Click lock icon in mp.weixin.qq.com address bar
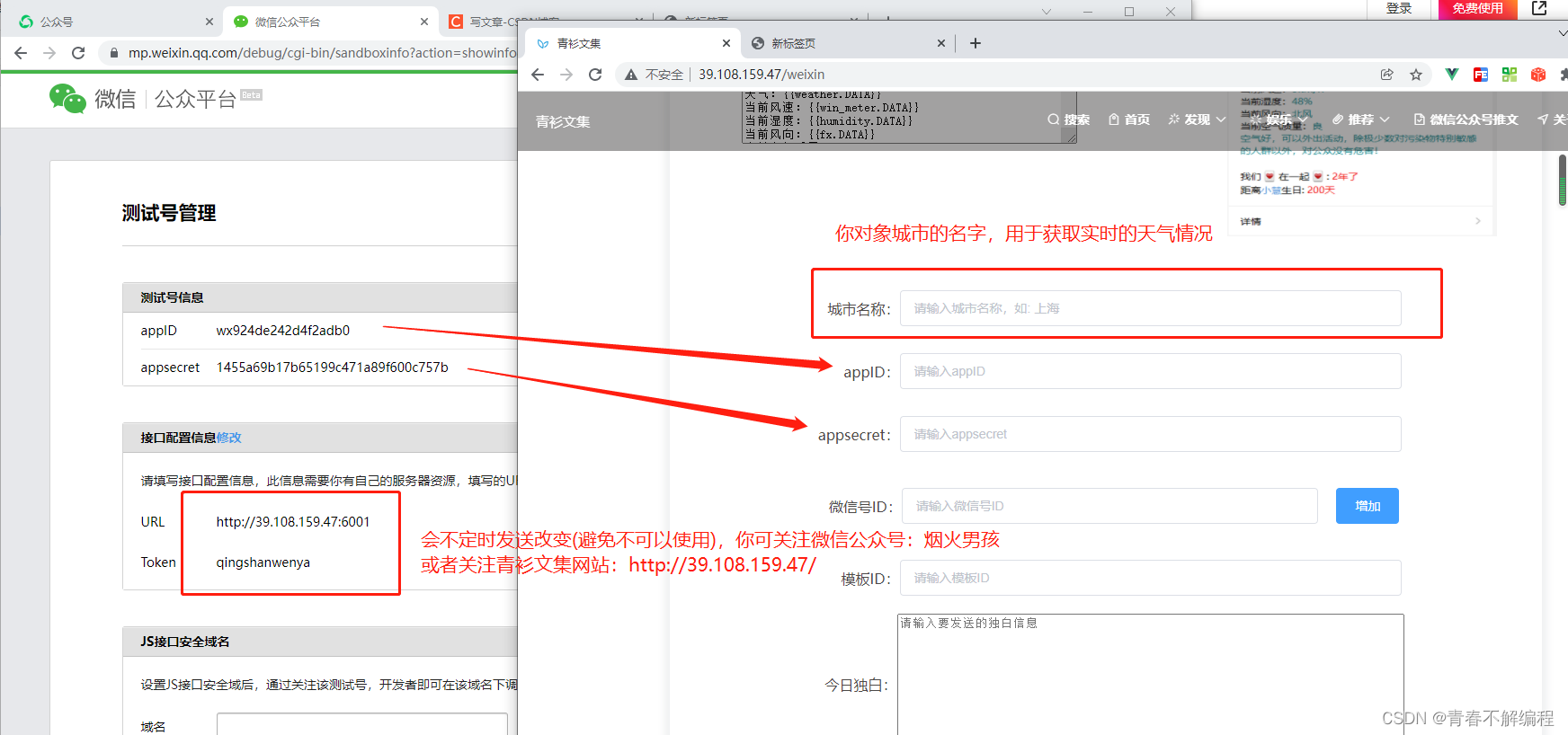 (114, 53)
